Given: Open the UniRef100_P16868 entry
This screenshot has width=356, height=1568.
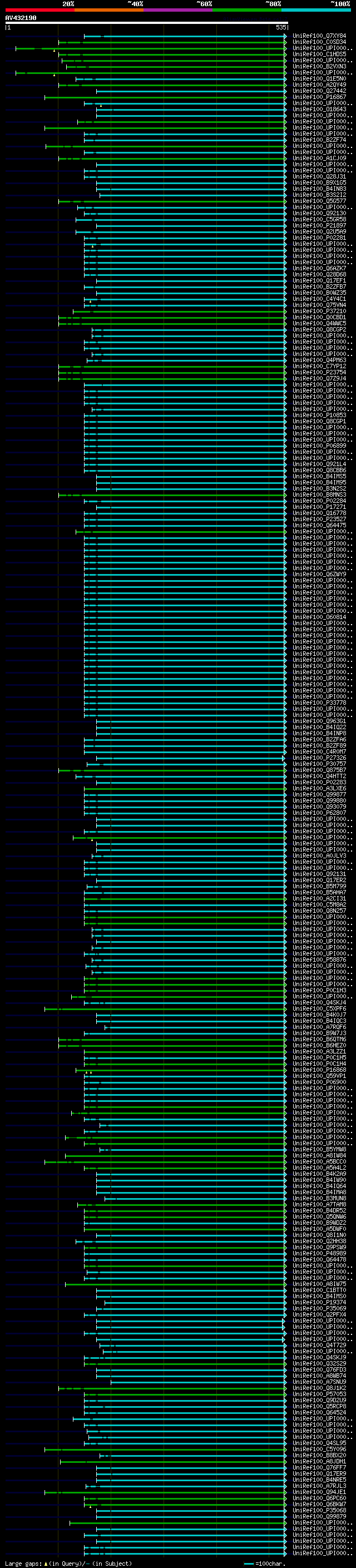Looking at the screenshot, I should [319, 1070].
